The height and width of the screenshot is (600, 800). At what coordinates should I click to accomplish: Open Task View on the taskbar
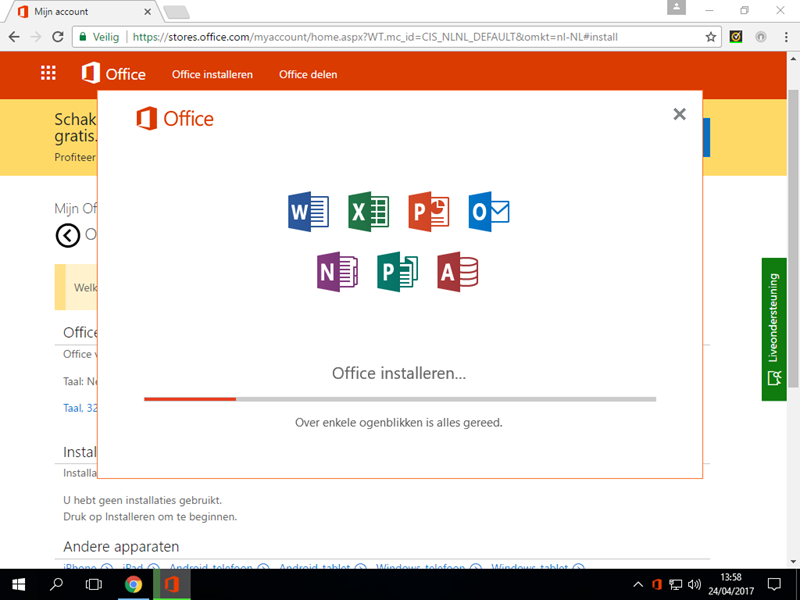94,584
